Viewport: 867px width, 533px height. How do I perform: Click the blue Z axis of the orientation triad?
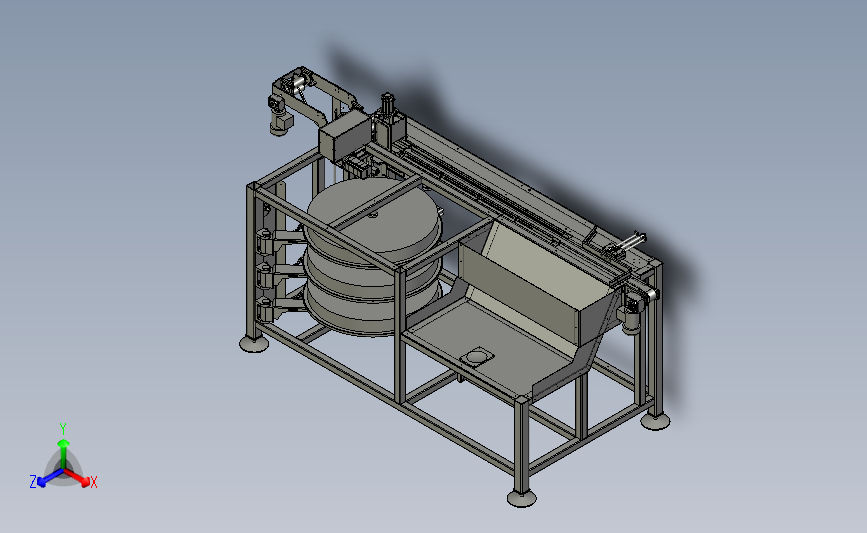[x=49, y=478]
